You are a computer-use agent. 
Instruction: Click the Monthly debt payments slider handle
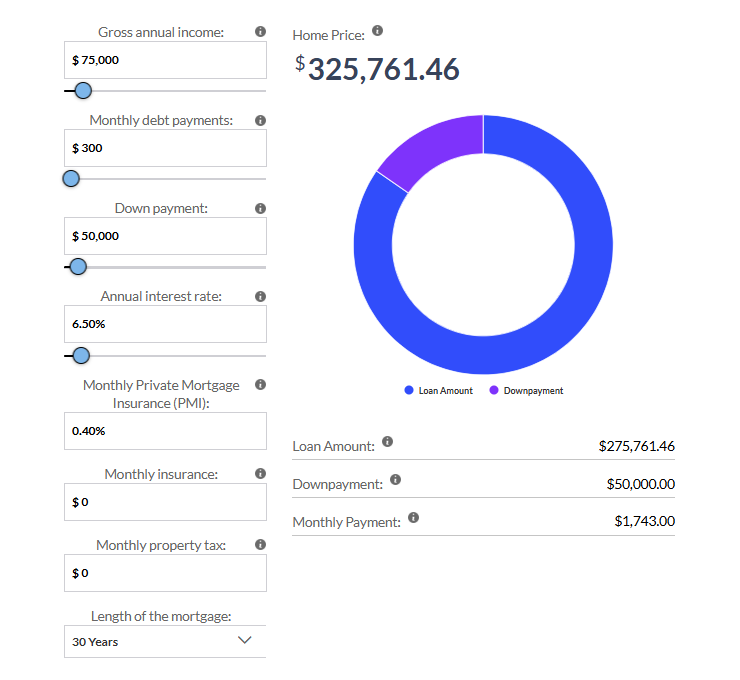coord(71,179)
